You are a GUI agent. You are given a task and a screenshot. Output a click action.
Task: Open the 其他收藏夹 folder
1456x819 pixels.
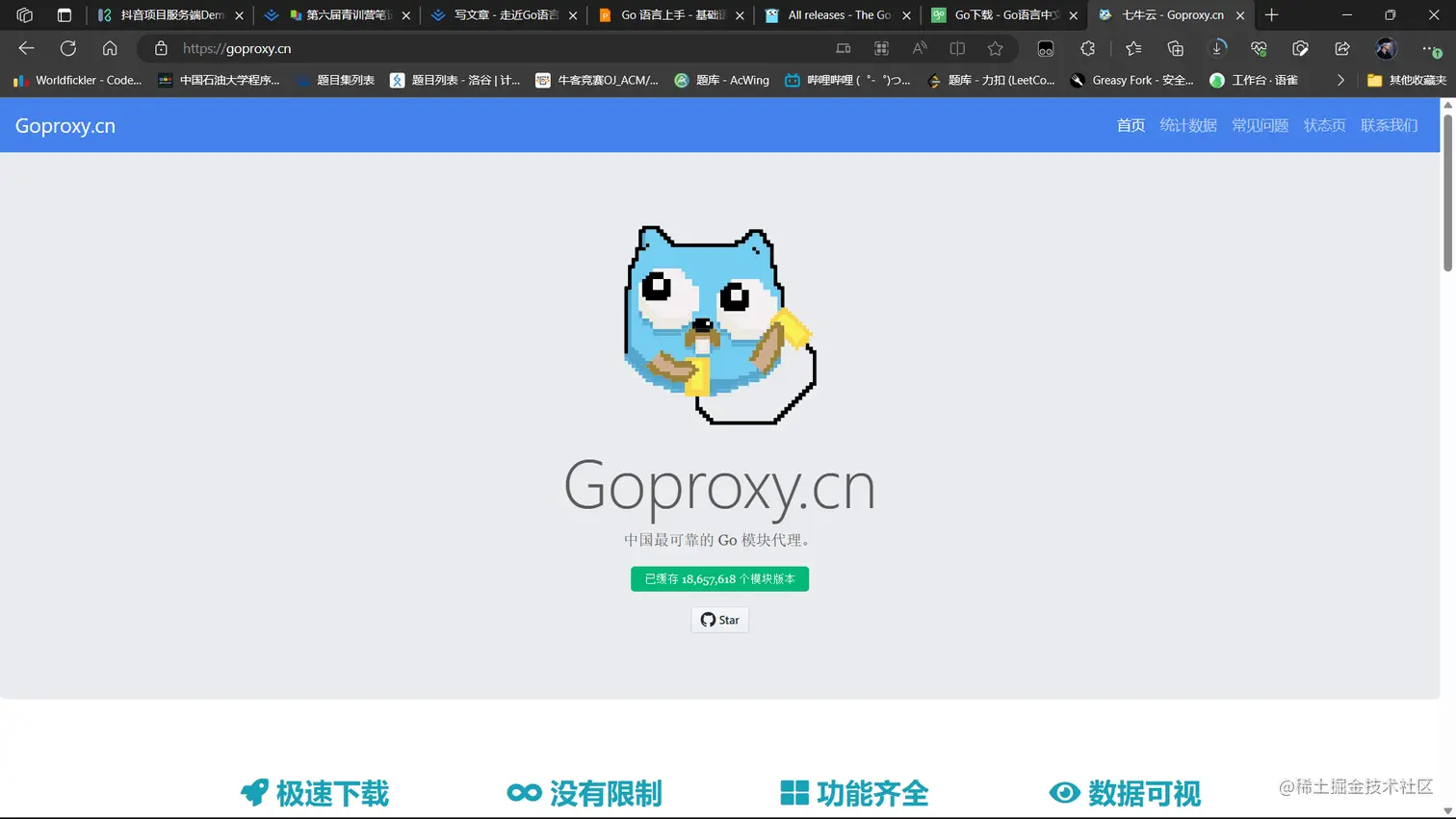(x=1407, y=80)
